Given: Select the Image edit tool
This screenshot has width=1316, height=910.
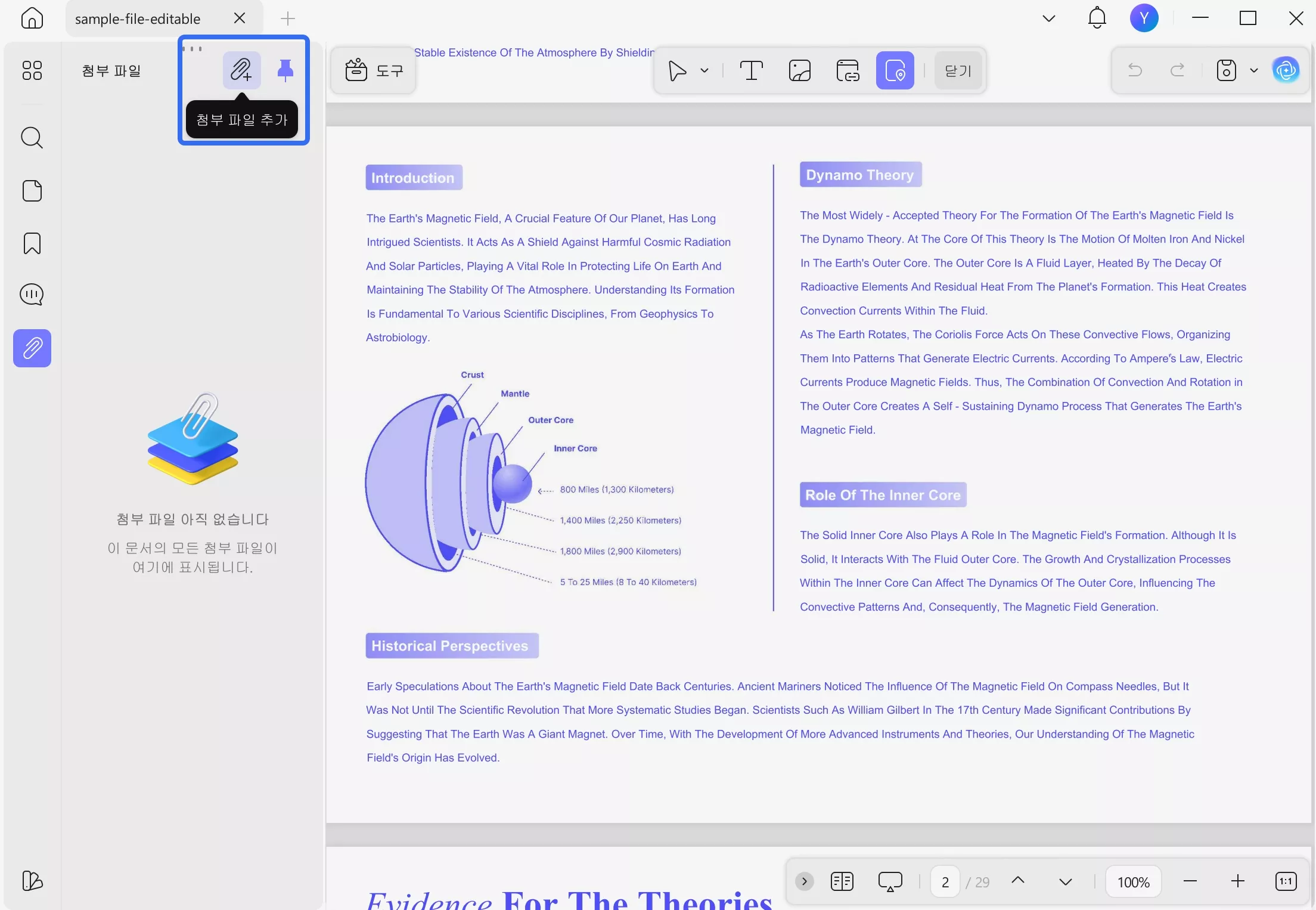Looking at the screenshot, I should (800, 70).
